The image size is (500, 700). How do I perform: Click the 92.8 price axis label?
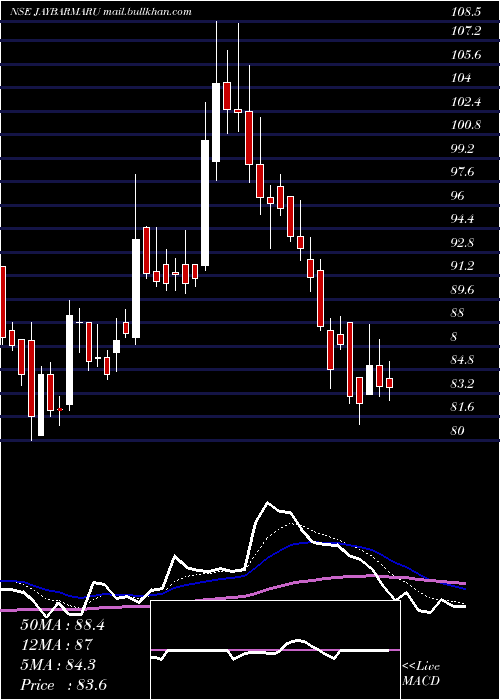coord(463,242)
